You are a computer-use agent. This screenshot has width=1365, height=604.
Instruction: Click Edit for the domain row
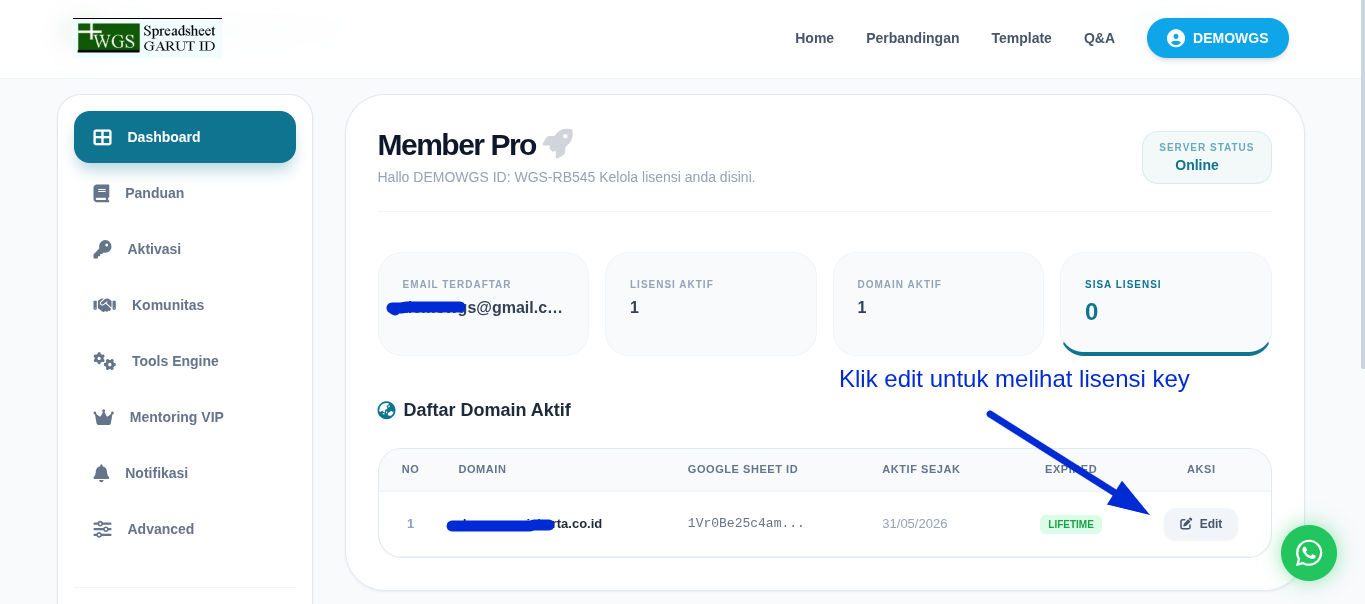[1200, 524]
